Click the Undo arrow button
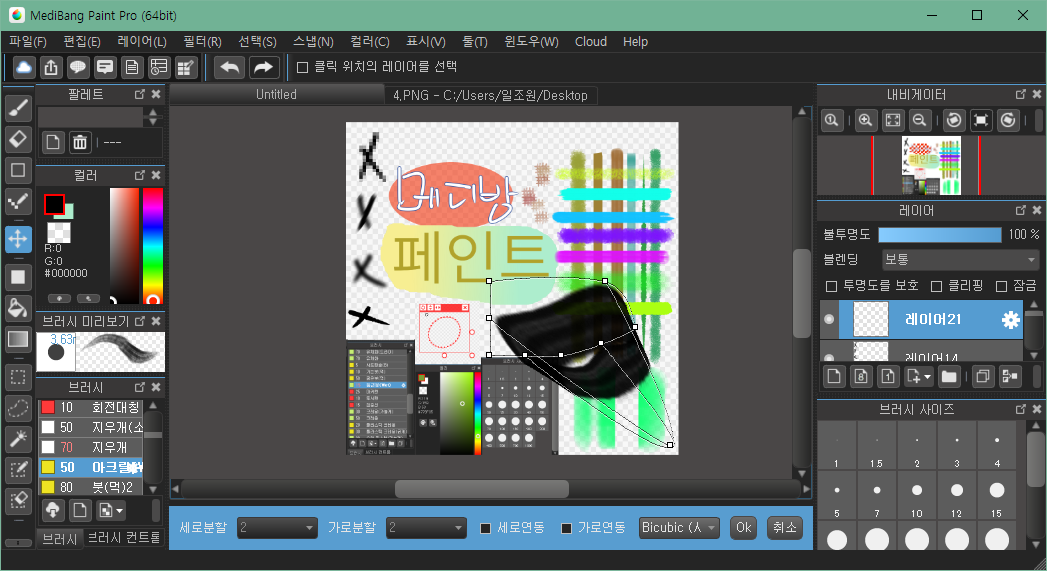This screenshot has height=571, width=1047. point(230,67)
